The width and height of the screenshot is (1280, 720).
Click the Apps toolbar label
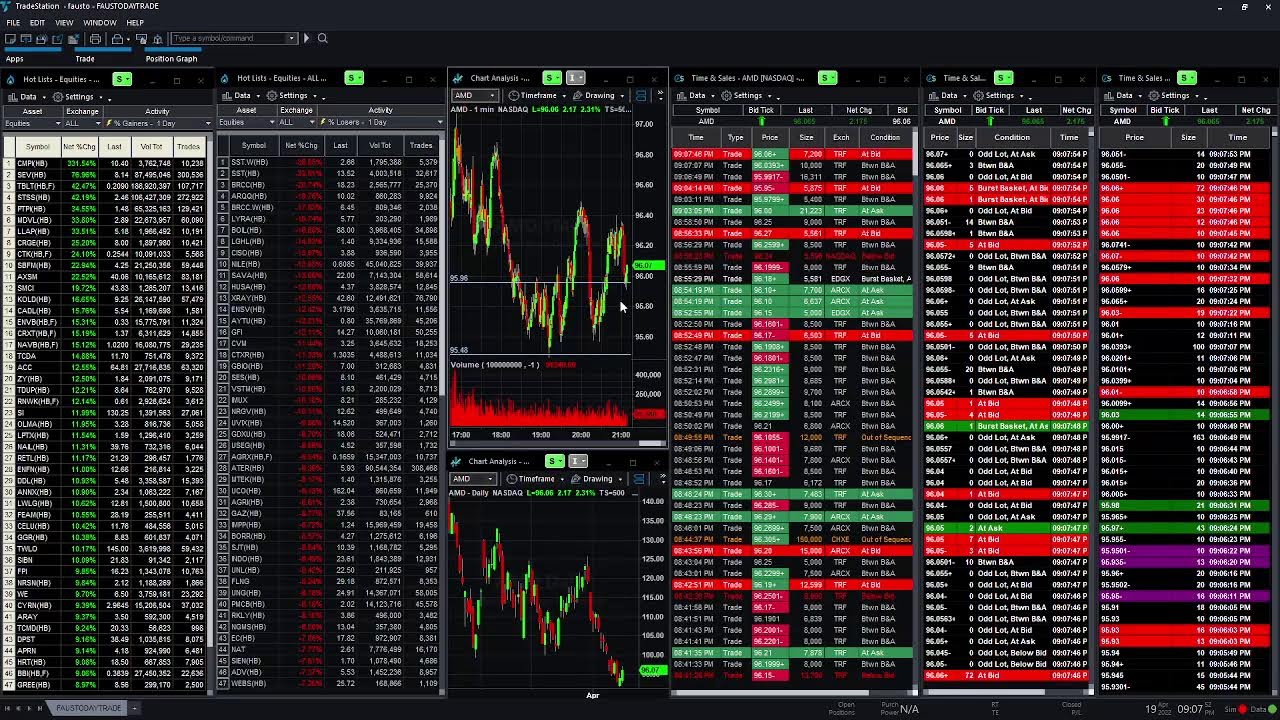click(x=15, y=59)
